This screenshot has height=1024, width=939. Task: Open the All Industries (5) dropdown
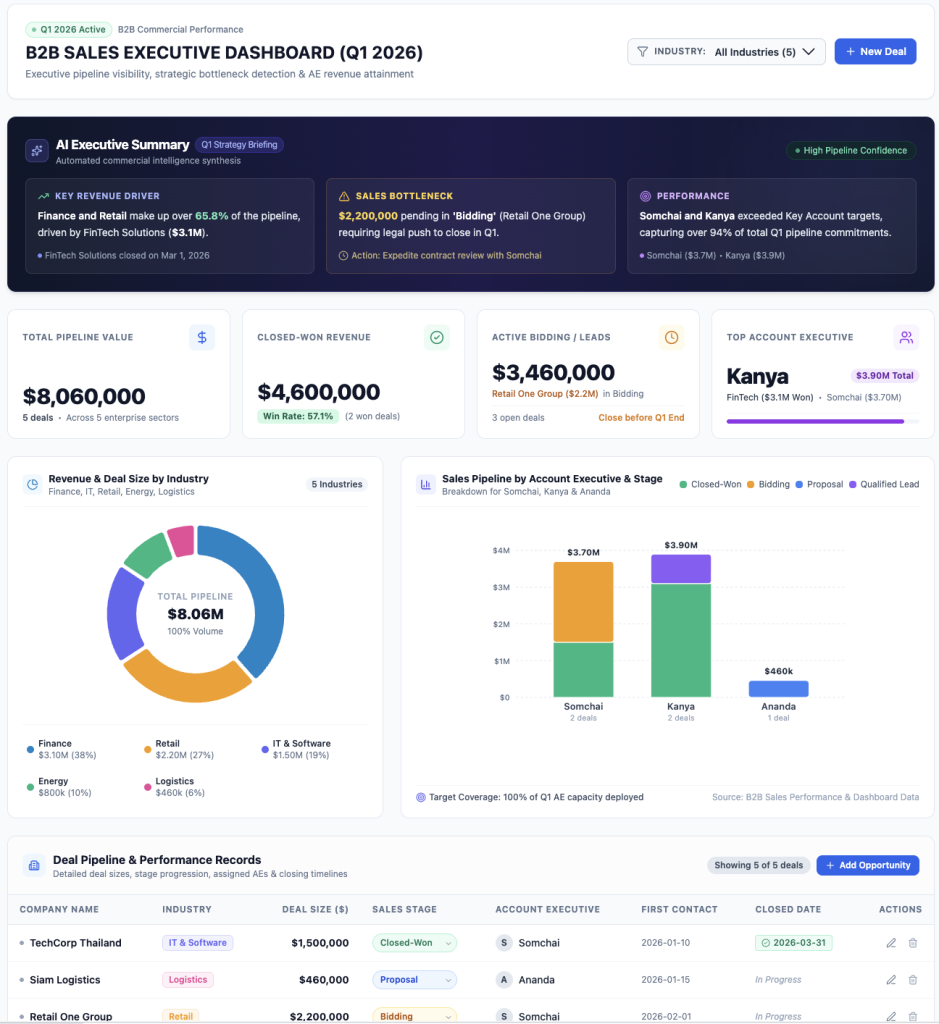point(765,52)
